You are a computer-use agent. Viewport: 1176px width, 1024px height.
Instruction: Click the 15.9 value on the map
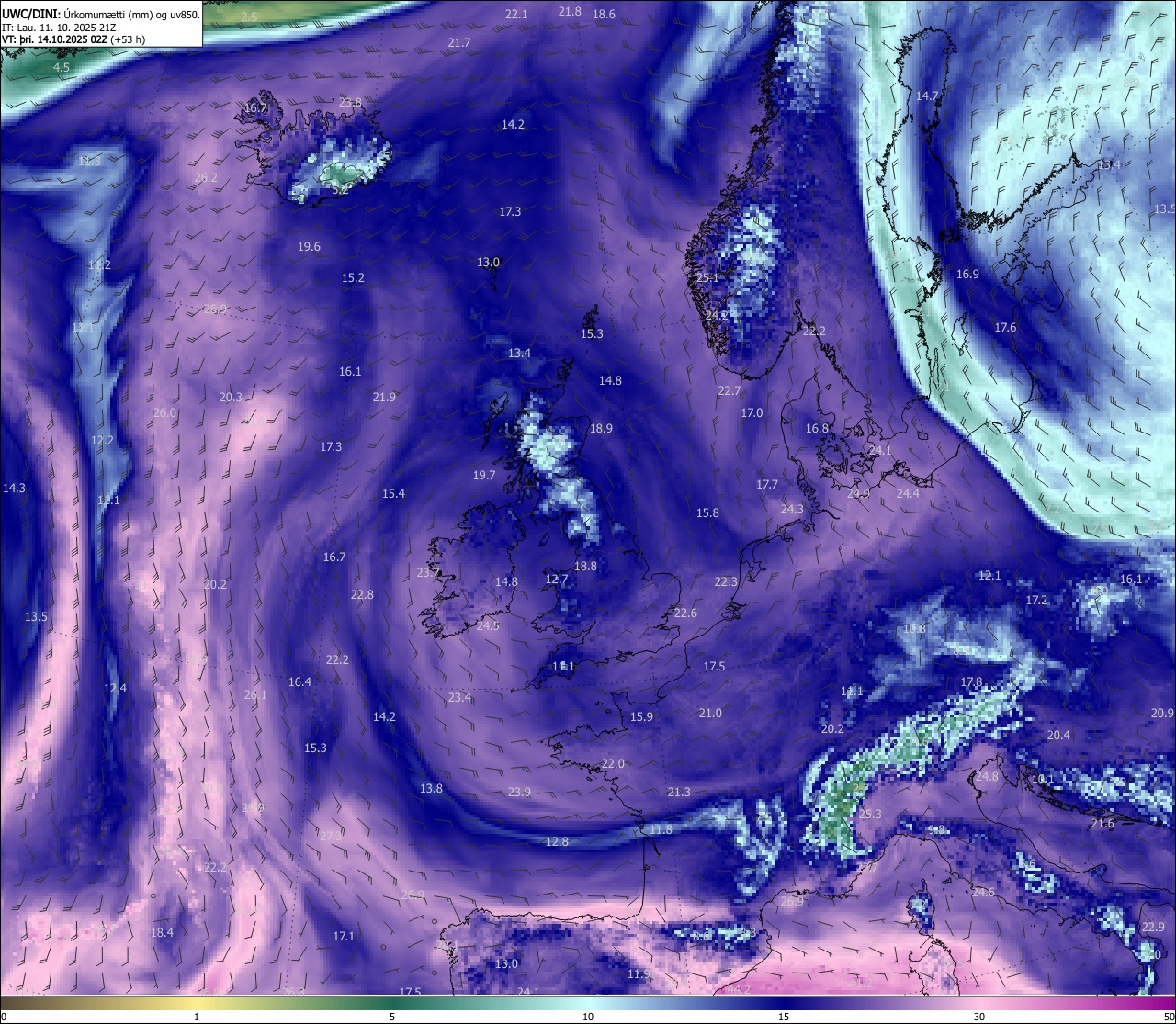(641, 716)
